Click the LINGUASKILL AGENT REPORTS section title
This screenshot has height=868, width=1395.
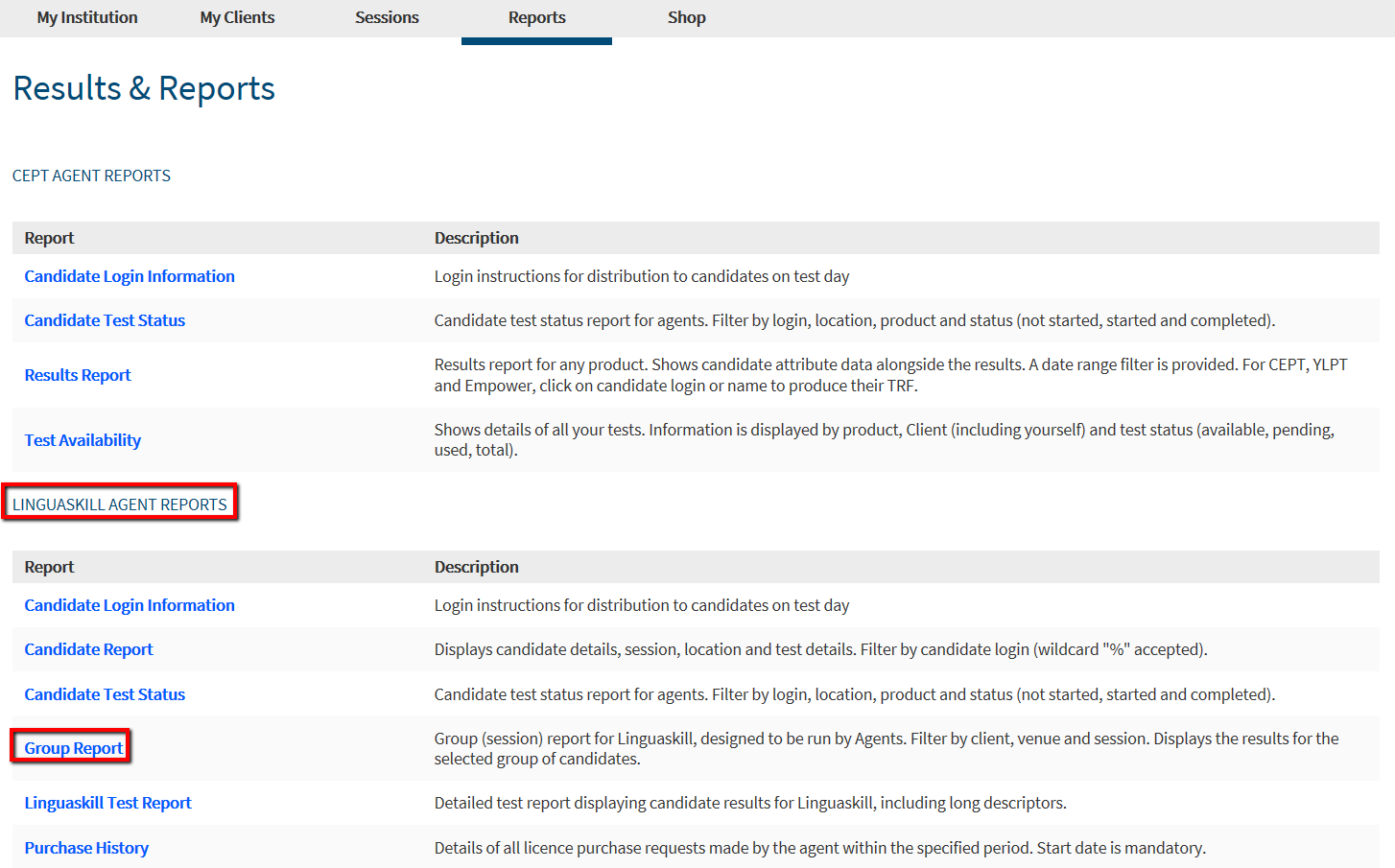[120, 504]
